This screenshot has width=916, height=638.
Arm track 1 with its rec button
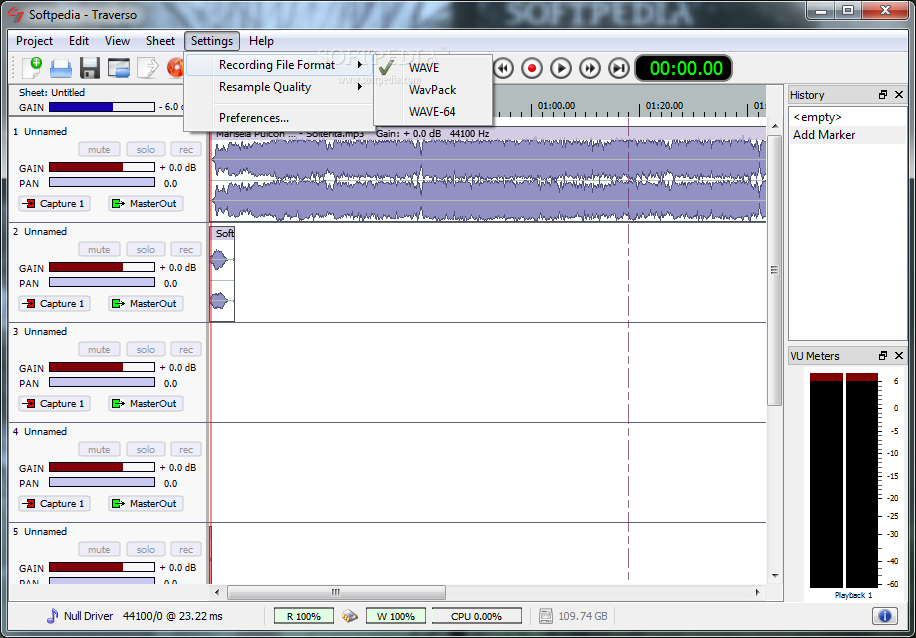[186, 150]
